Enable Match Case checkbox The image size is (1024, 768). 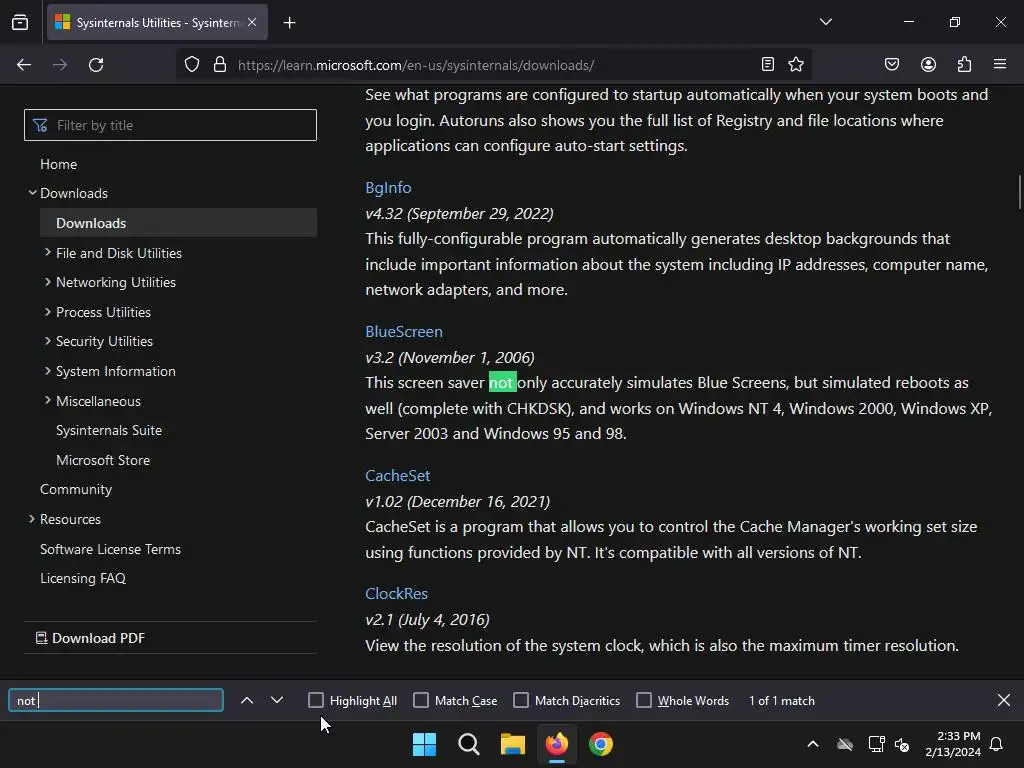point(421,700)
